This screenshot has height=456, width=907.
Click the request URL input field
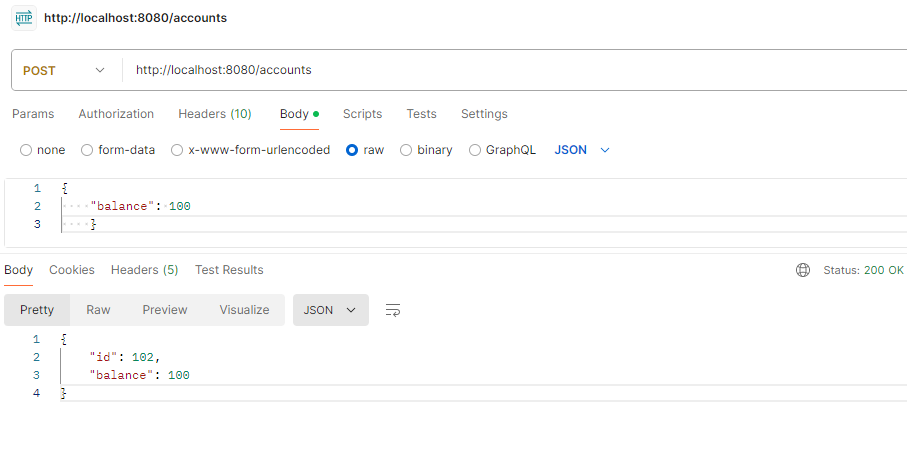pos(500,70)
